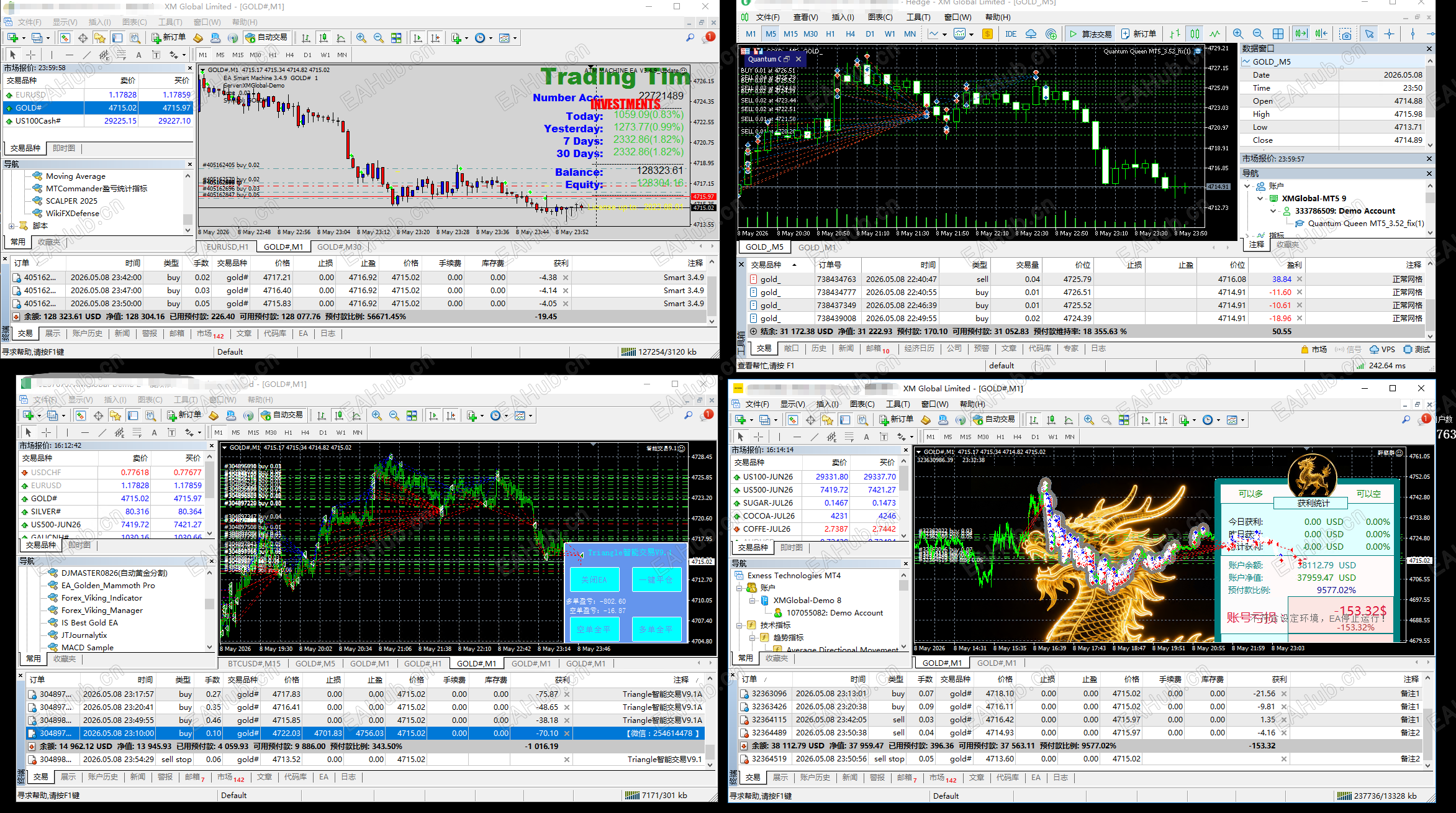Collapse 技术指标 node in dragon chart terminal navigator
Screen dimensions: 1456x813
pyautogui.click(x=739, y=625)
